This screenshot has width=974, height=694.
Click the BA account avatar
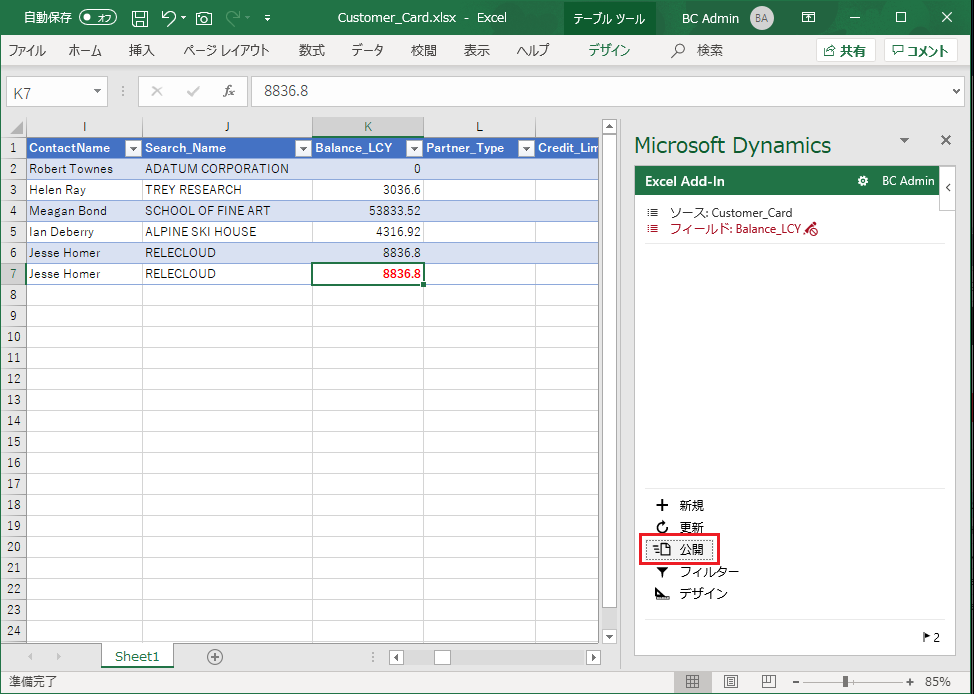762,18
